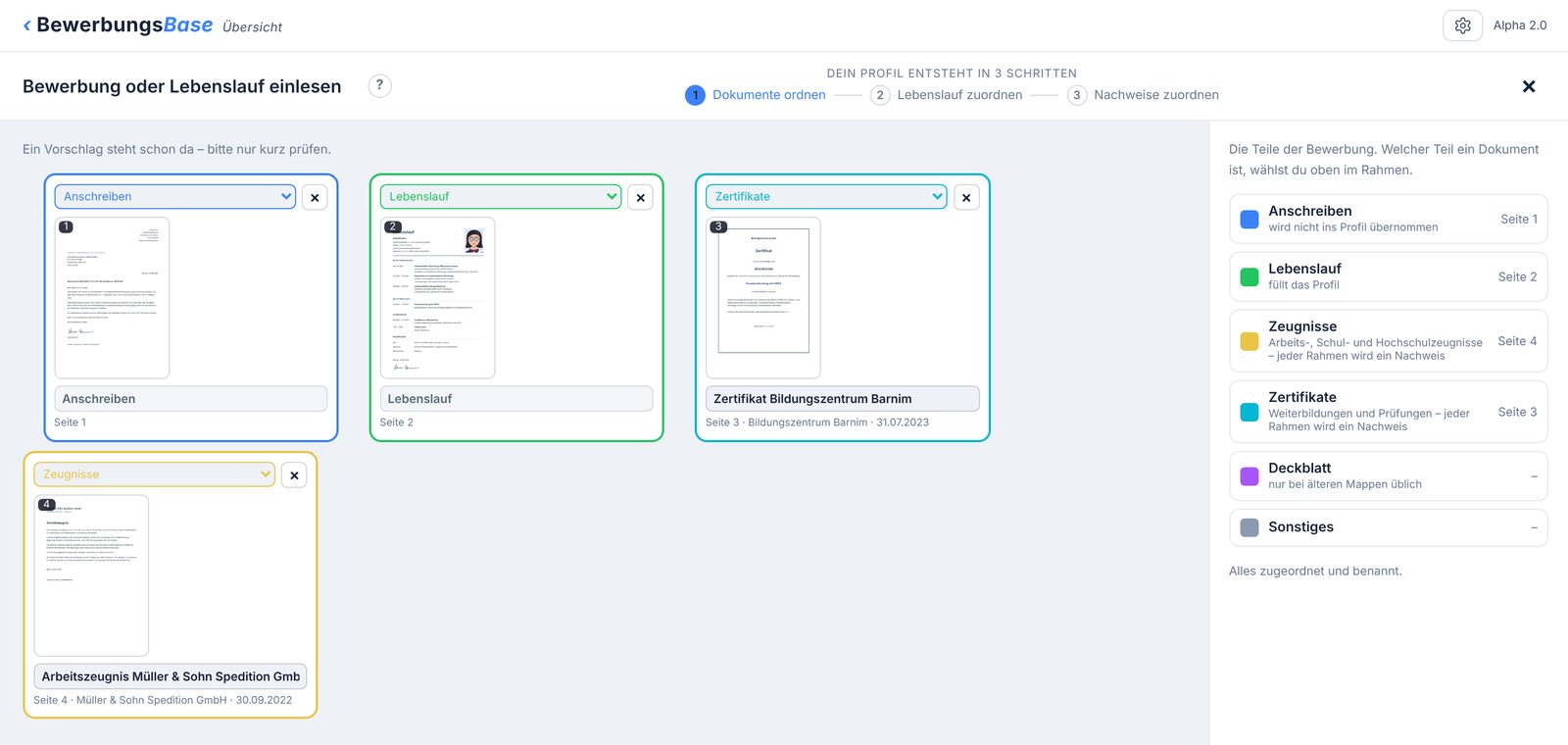Click the 'Alles zugeordnet und benannt.' status text
Image resolution: width=1568 pixels, height=745 pixels.
pyautogui.click(x=1315, y=571)
